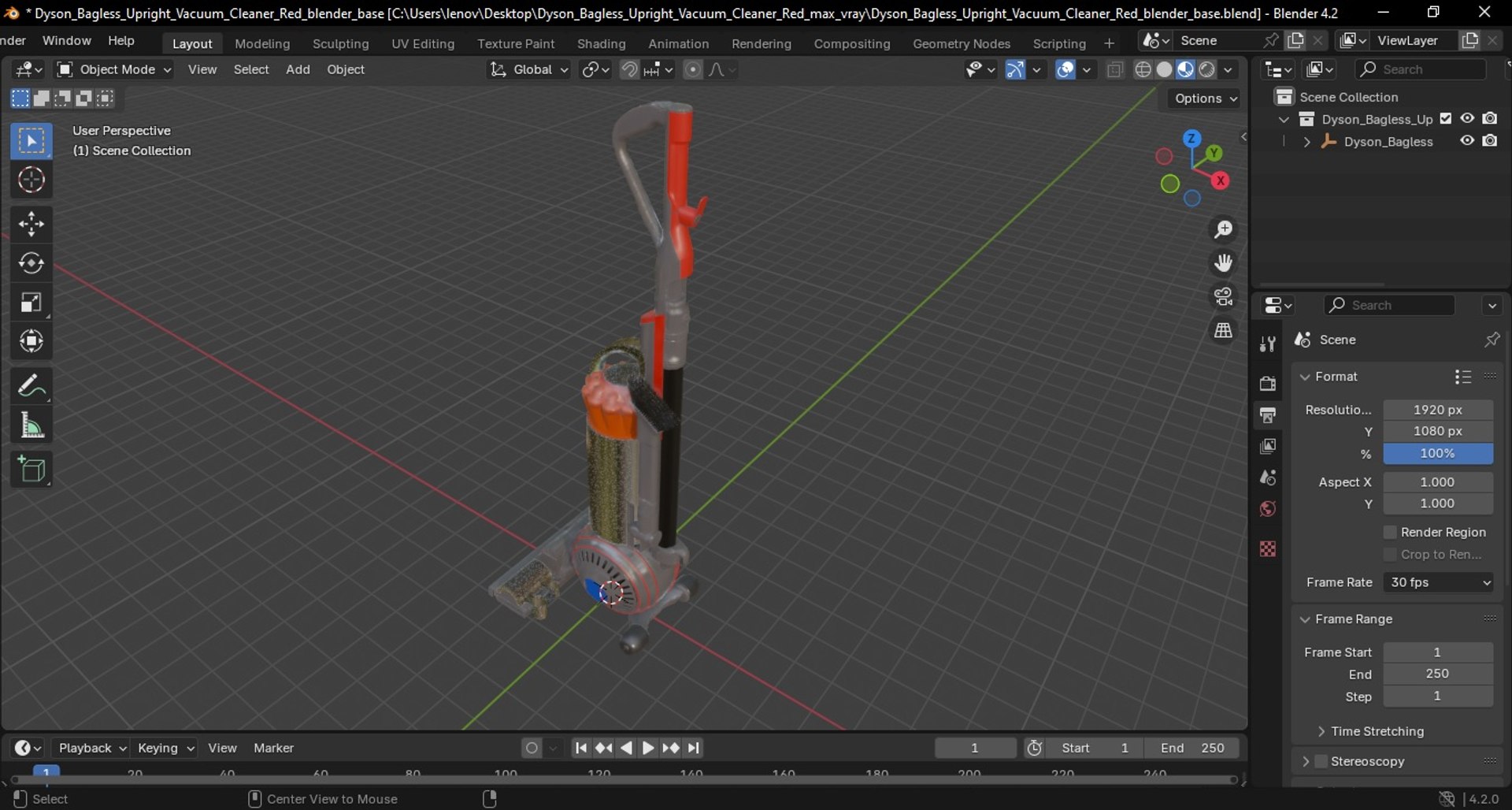Viewport: 1512px width, 810px height.
Task: Click the pan view hand icon
Action: [x=1223, y=263]
